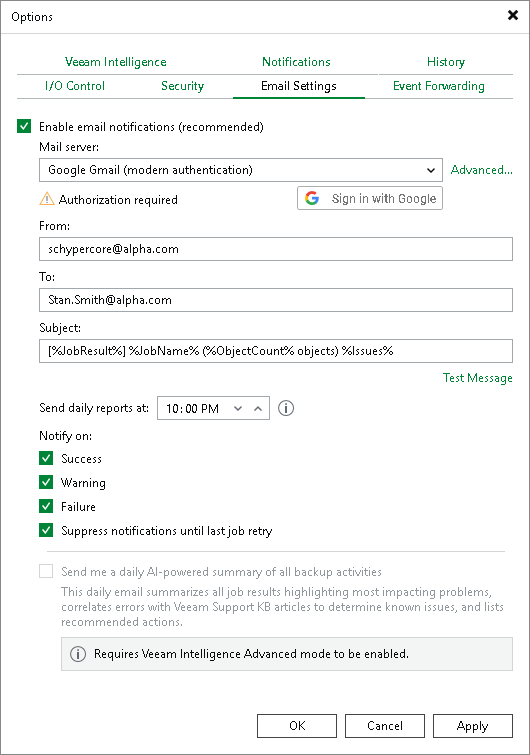Click the Apply button
The width and height of the screenshot is (530, 755).
pos(473,726)
